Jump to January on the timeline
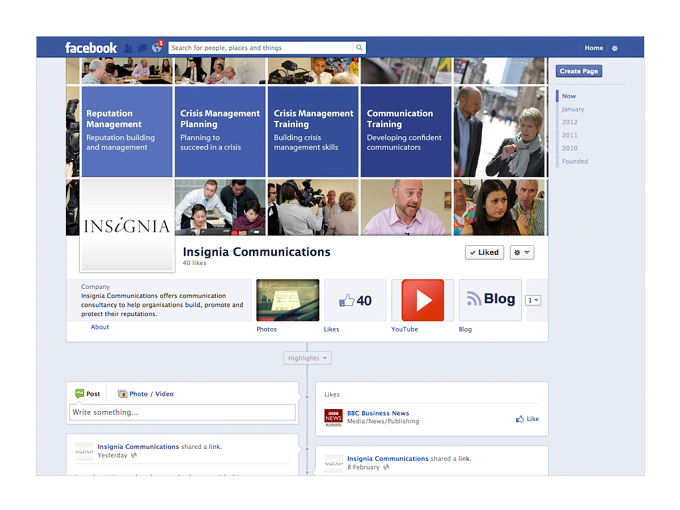This screenshot has height=510, width=680. 573,109
